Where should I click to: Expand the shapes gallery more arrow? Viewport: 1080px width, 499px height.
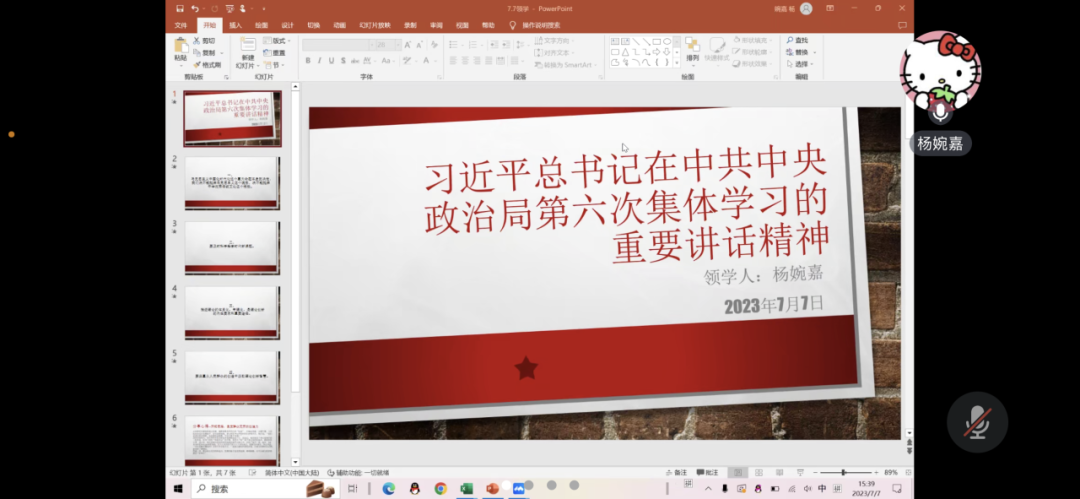[676, 63]
